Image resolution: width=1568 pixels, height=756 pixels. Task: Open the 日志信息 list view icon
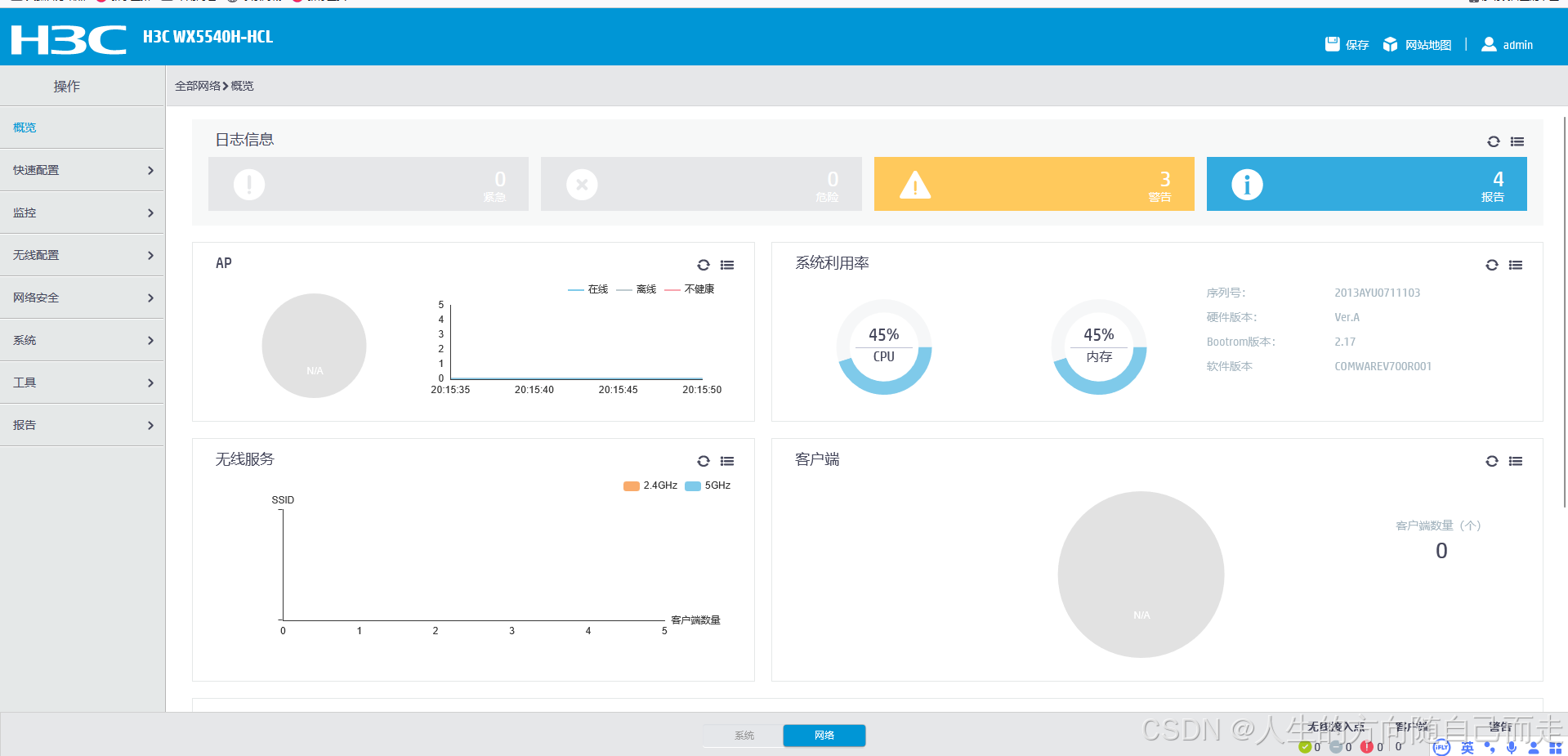1517,141
